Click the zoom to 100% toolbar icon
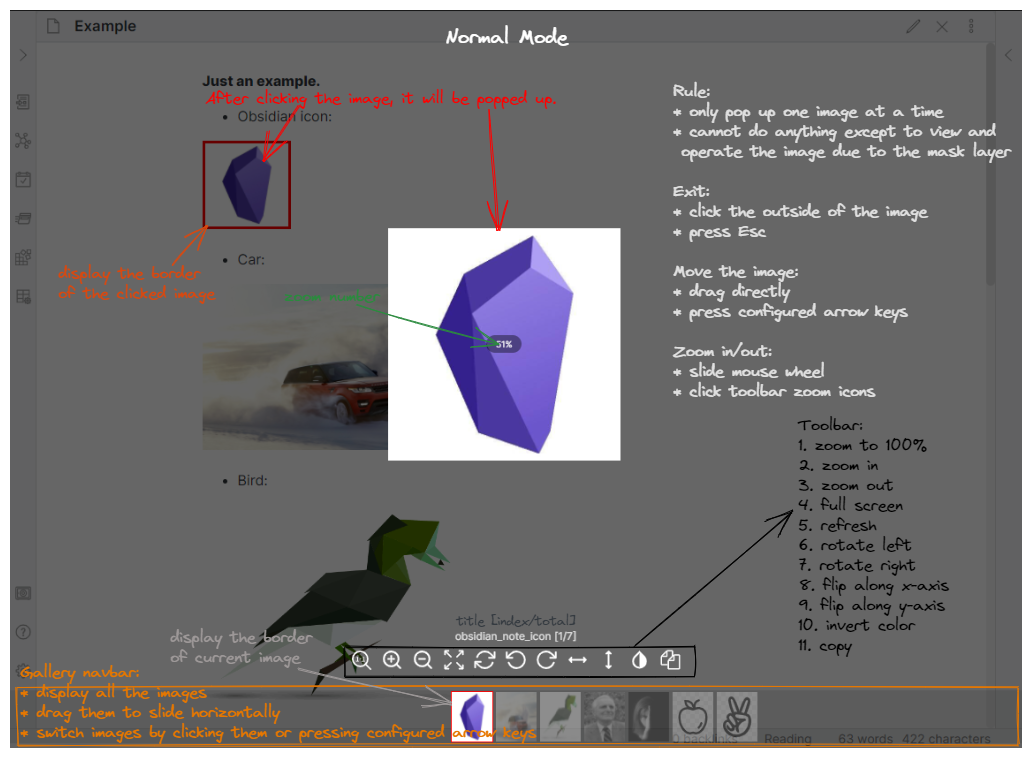The image size is (1031, 757). tap(361, 660)
